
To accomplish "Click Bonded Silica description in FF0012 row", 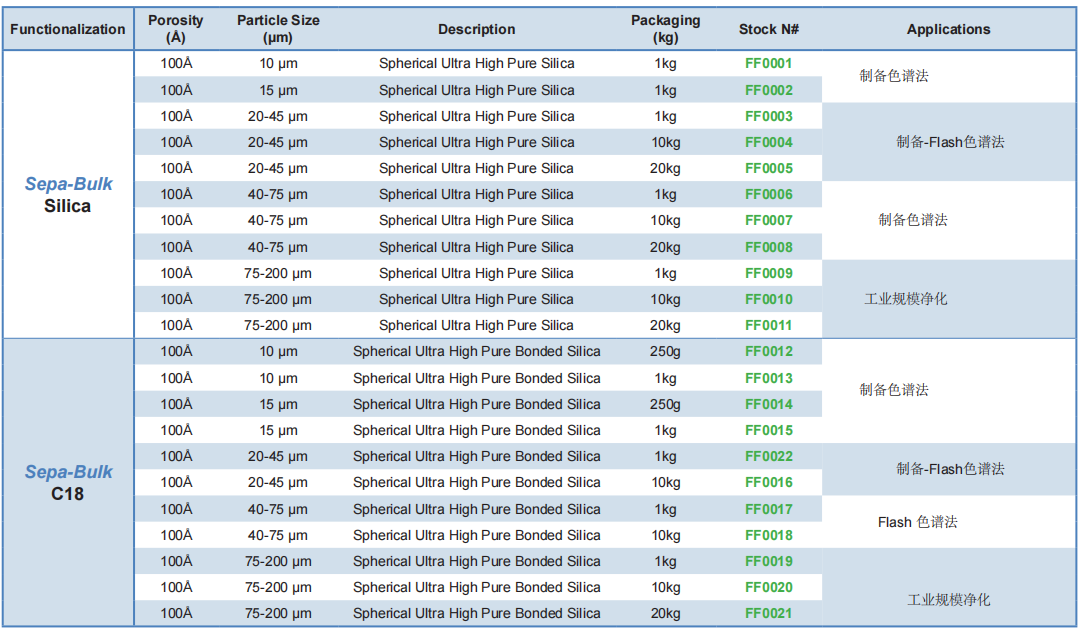I will pos(477,352).
